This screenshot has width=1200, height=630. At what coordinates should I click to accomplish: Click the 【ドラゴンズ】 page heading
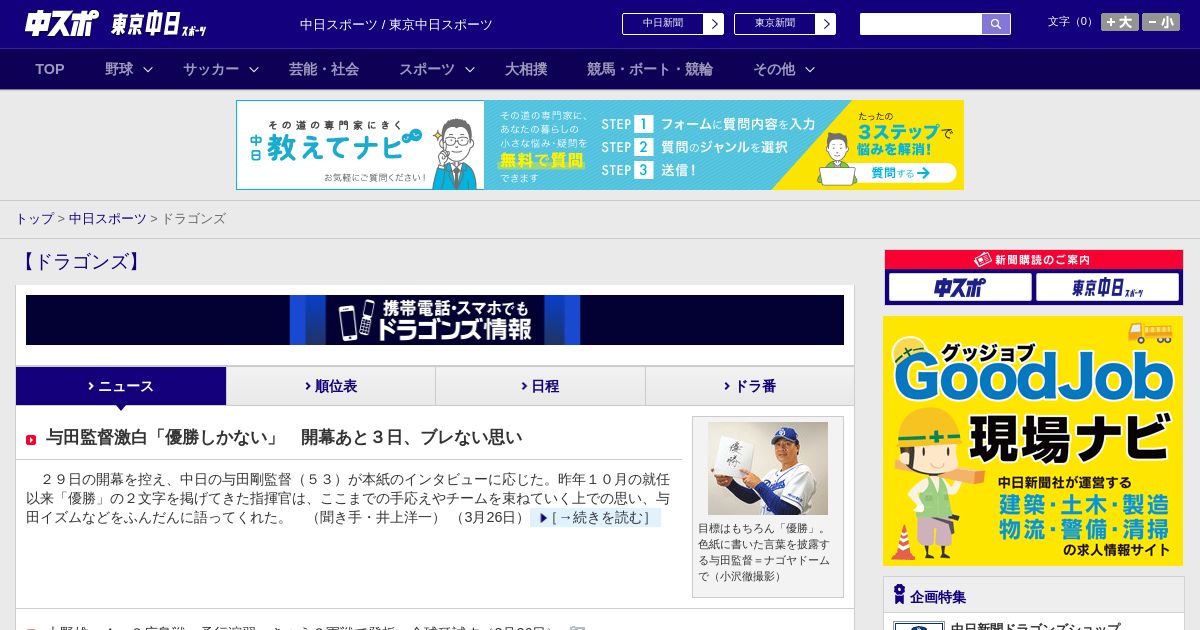tap(81, 262)
